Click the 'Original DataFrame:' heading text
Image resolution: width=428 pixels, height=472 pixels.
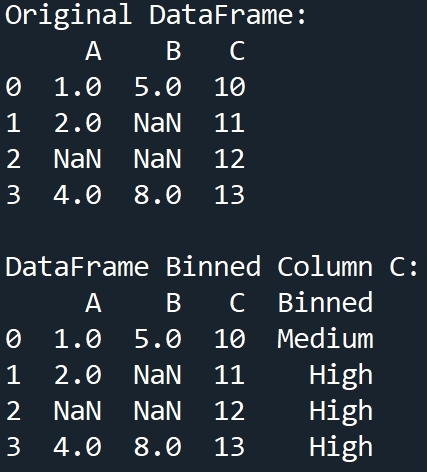(155, 17)
